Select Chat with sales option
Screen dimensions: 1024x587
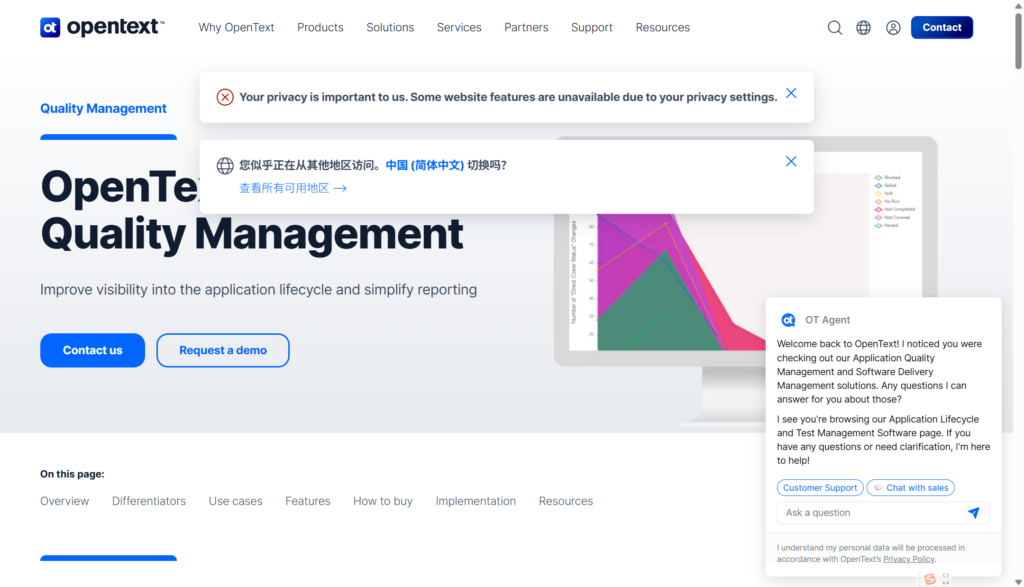click(910, 488)
